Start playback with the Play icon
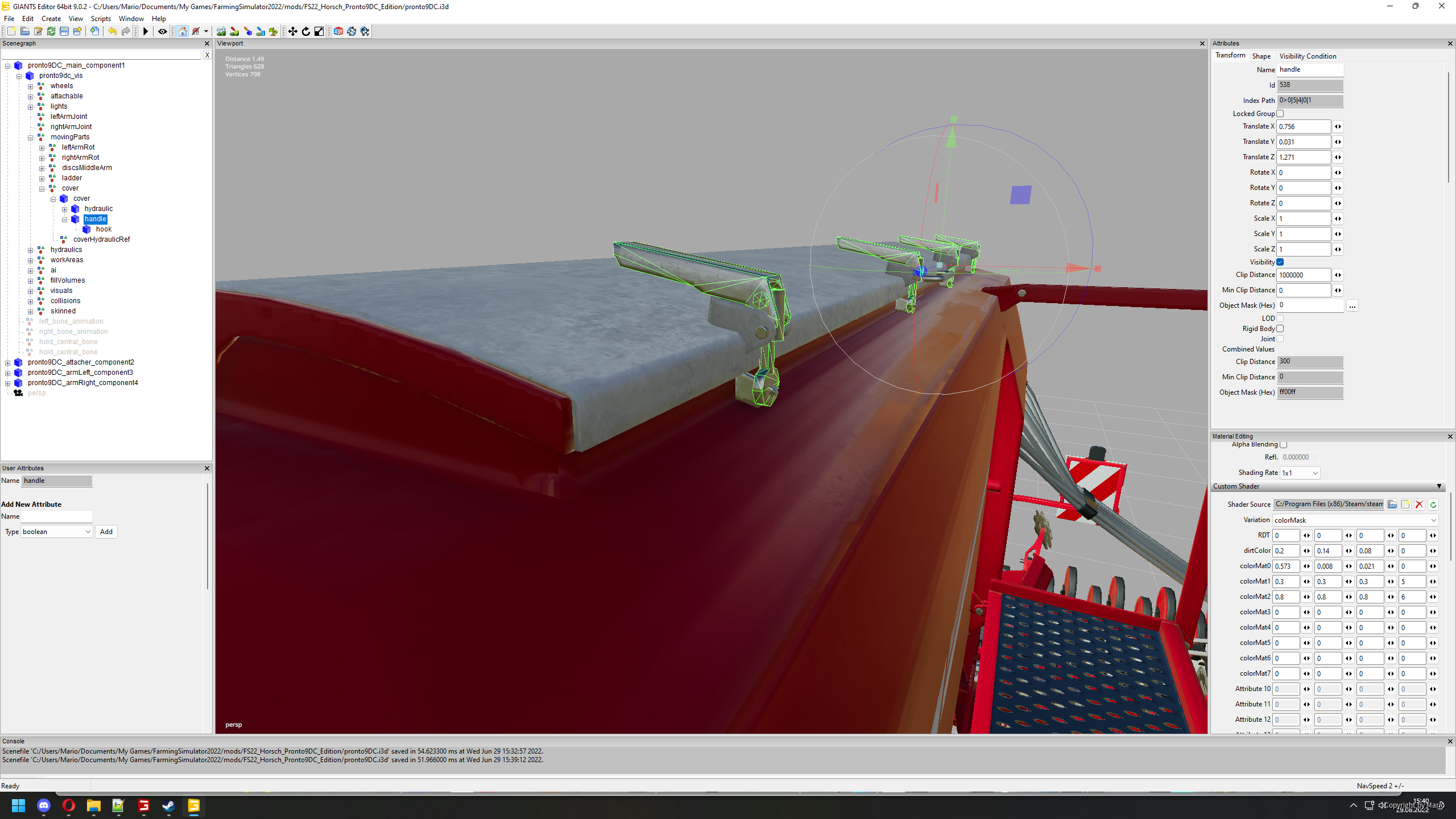 tap(146, 31)
